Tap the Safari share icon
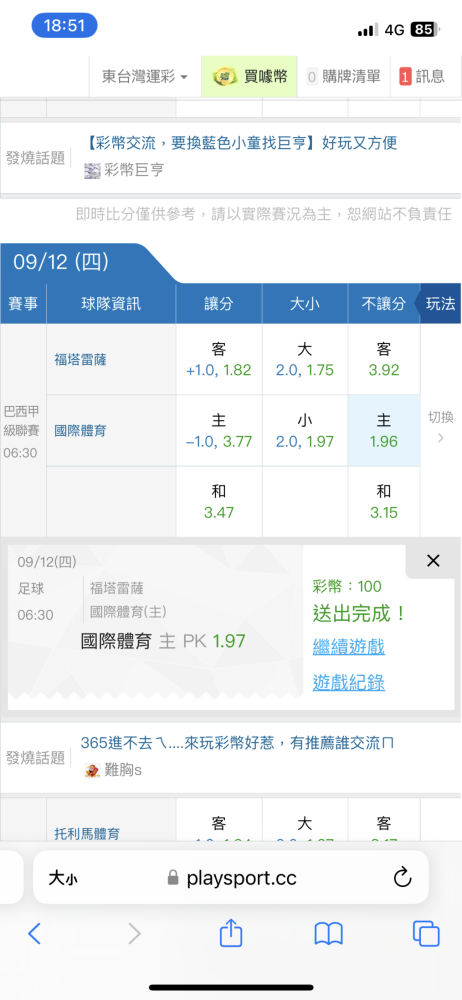This screenshot has height=1000, width=462. [x=231, y=932]
